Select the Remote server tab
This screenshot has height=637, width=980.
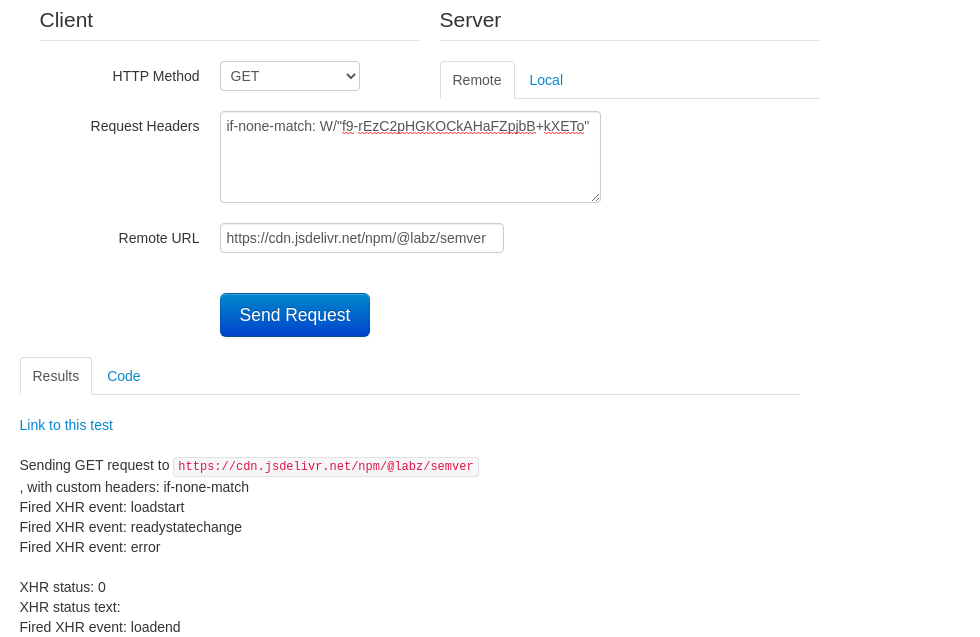coord(477,80)
